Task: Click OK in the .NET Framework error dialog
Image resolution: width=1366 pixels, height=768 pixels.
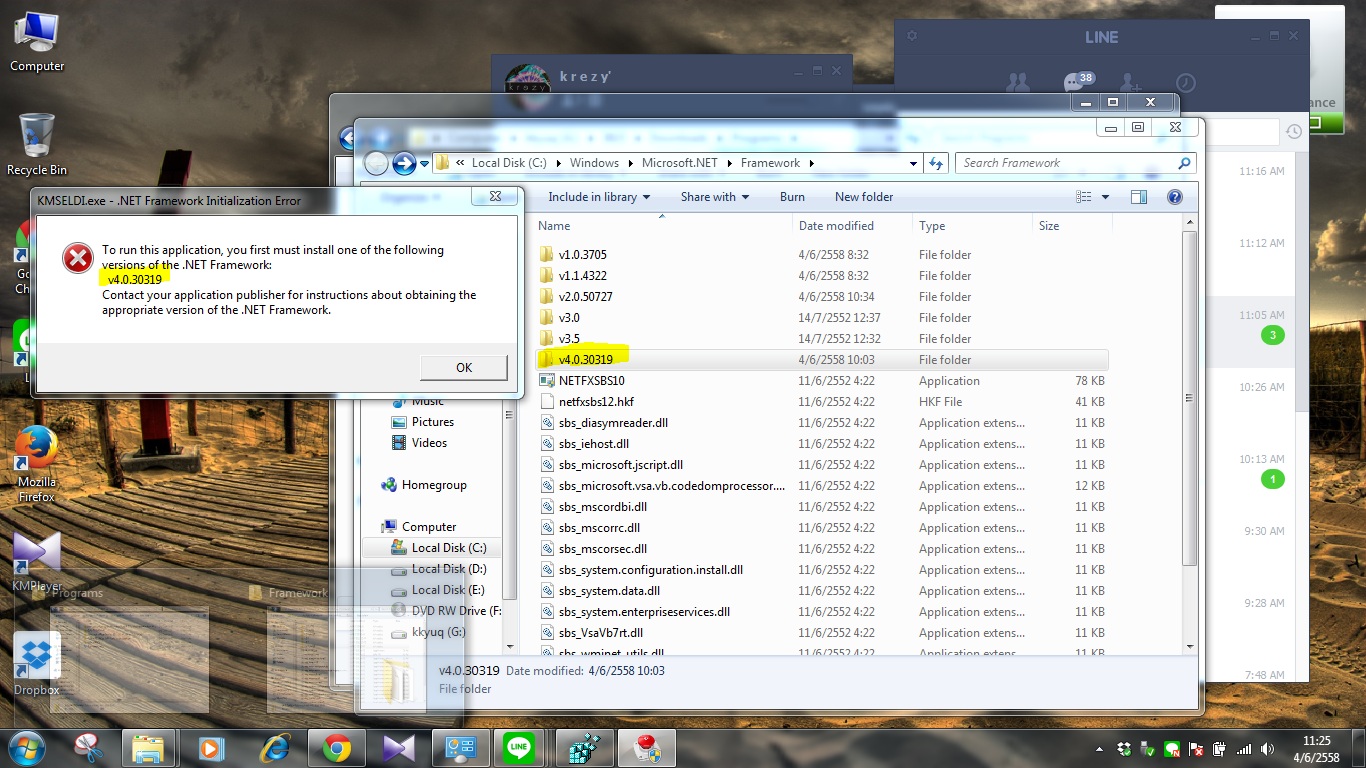Action: (464, 367)
